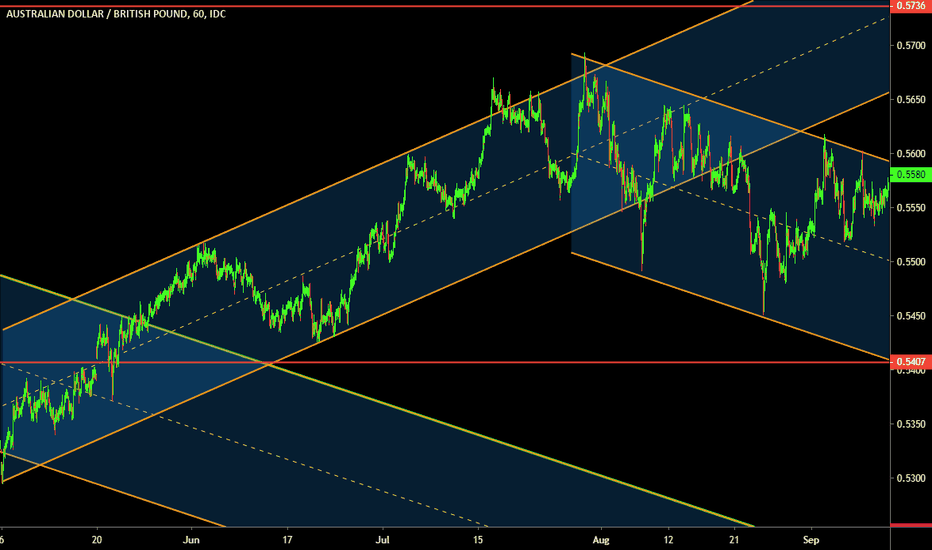Select the red horizontal line at 0.5407
The height and width of the screenshot is (550, 932).
tap(445, 362)
